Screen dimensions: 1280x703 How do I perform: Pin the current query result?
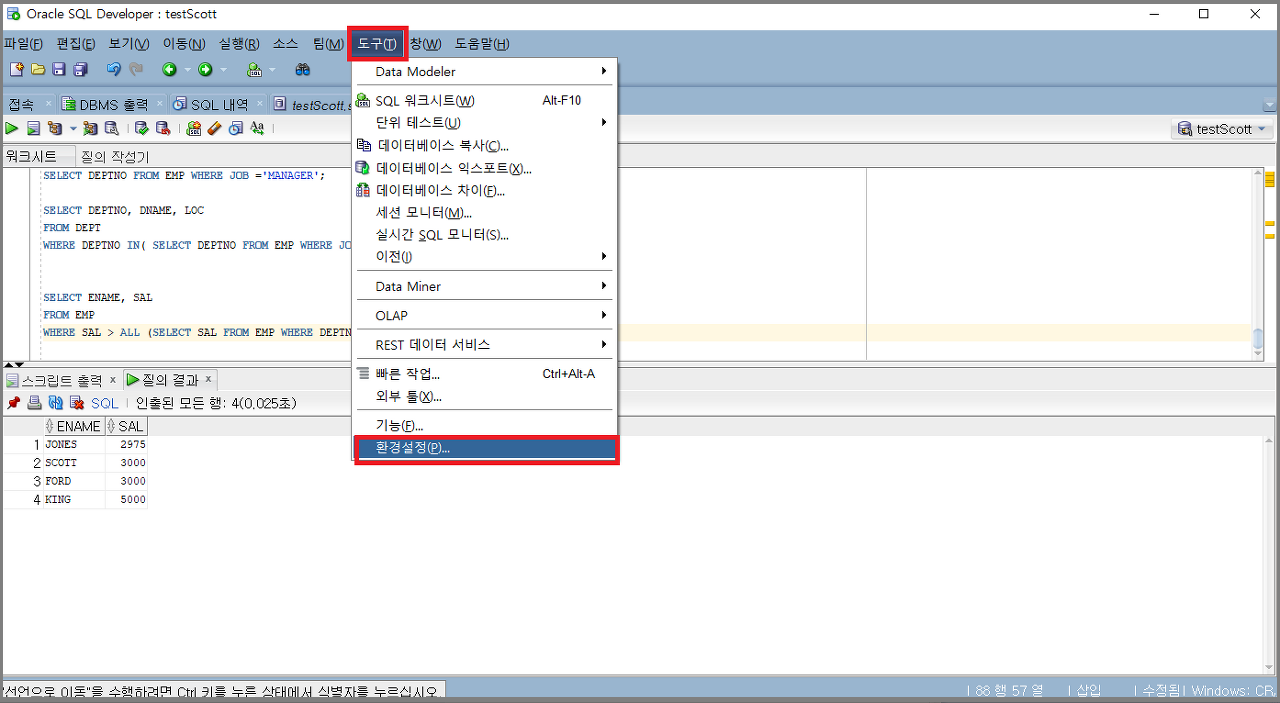pyautogui.click(x=13, y=402)
